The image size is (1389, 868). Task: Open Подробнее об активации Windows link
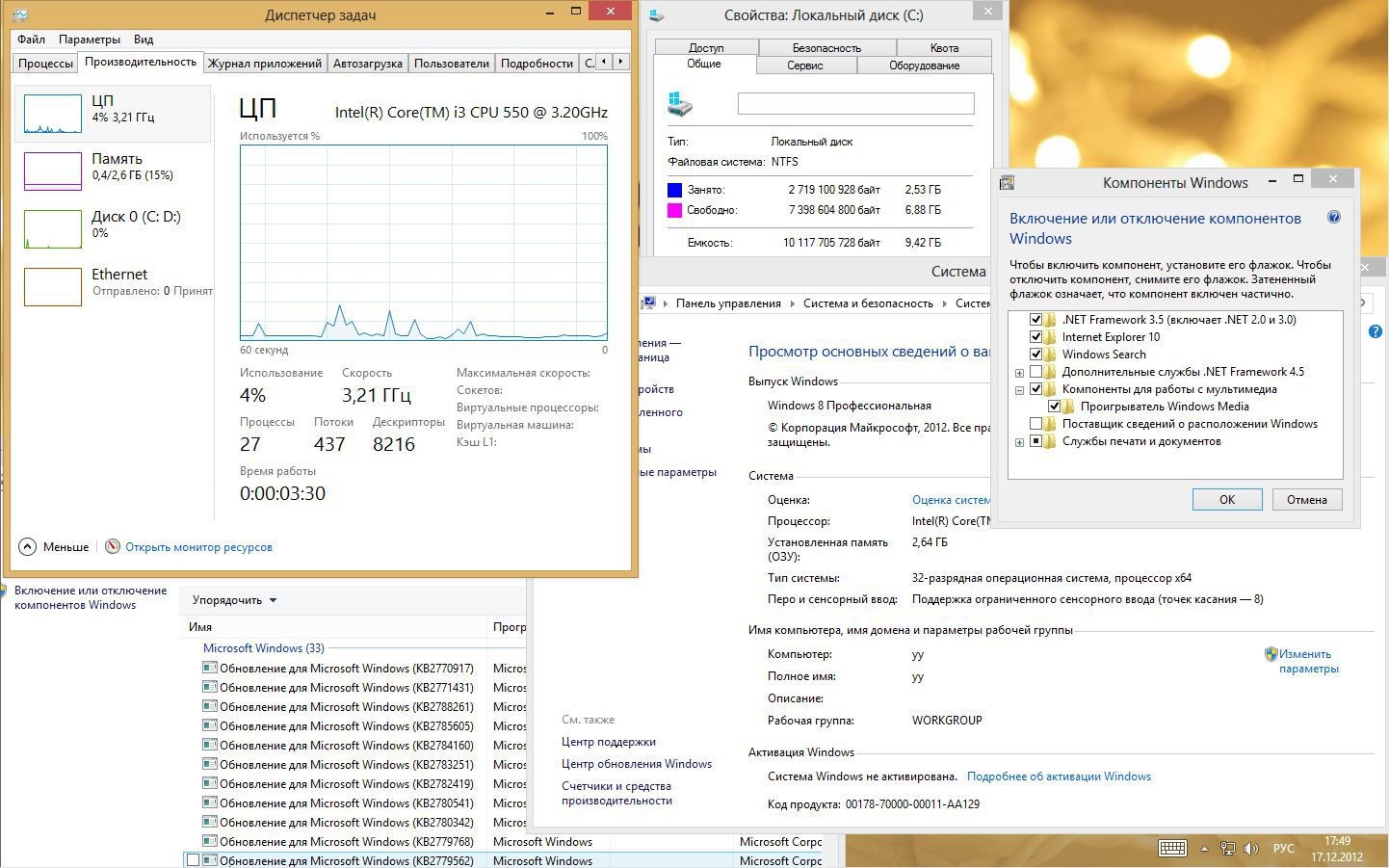tap(1059, 776)
